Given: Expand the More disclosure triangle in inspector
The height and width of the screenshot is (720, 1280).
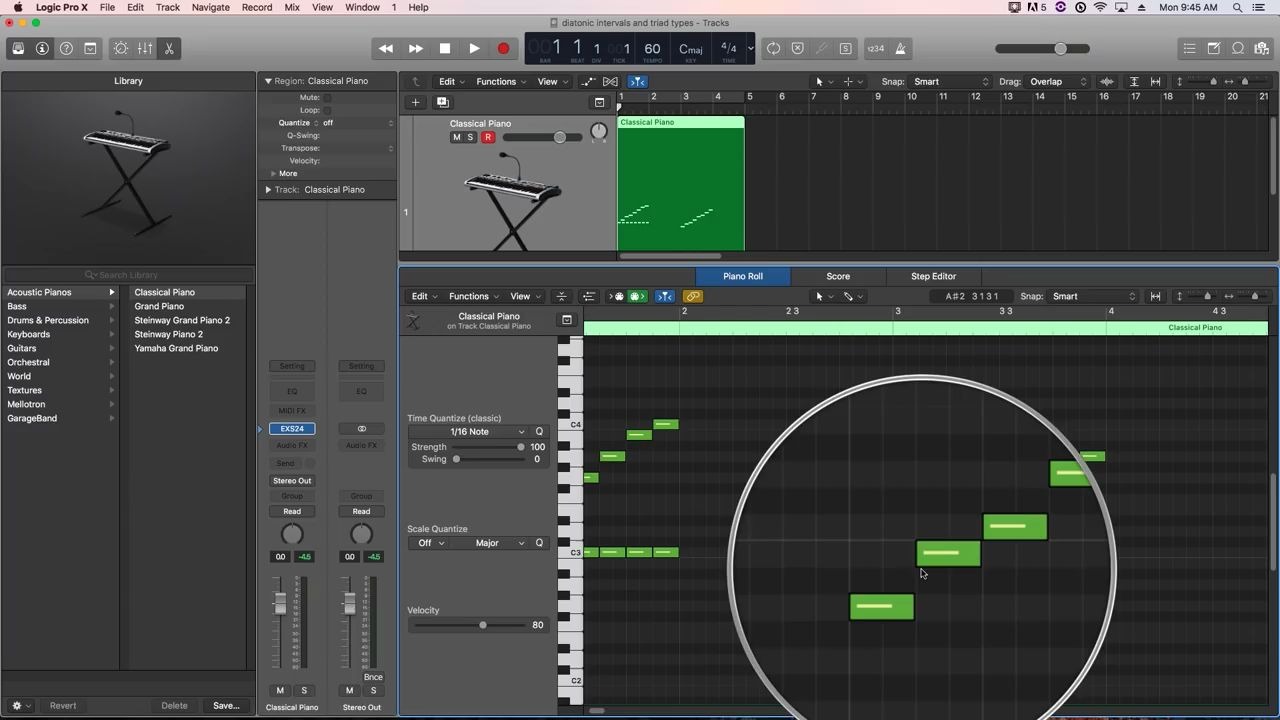Looking at the screenshot, I should (273, 173).
